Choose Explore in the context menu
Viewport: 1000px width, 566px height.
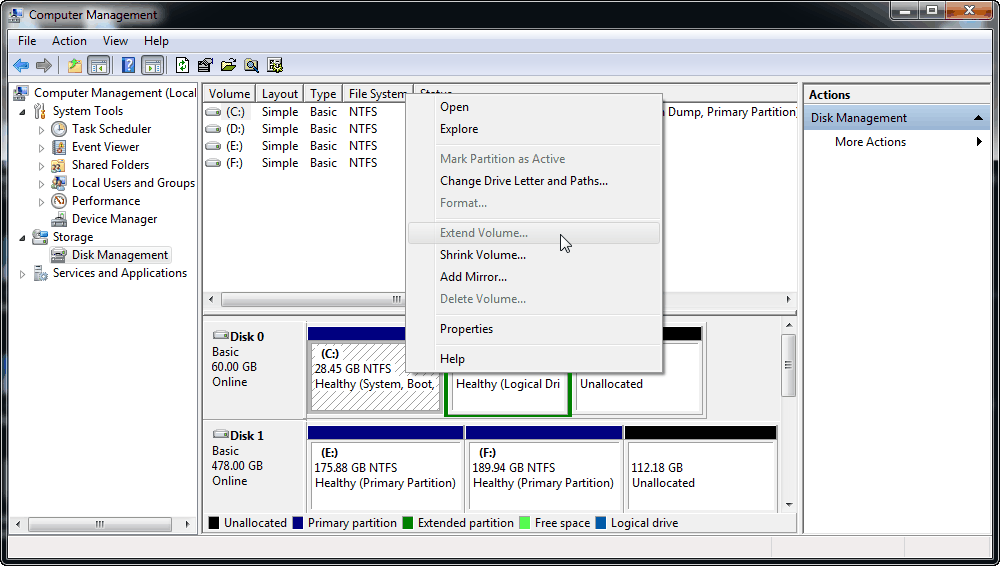click(x=534, y=129)
